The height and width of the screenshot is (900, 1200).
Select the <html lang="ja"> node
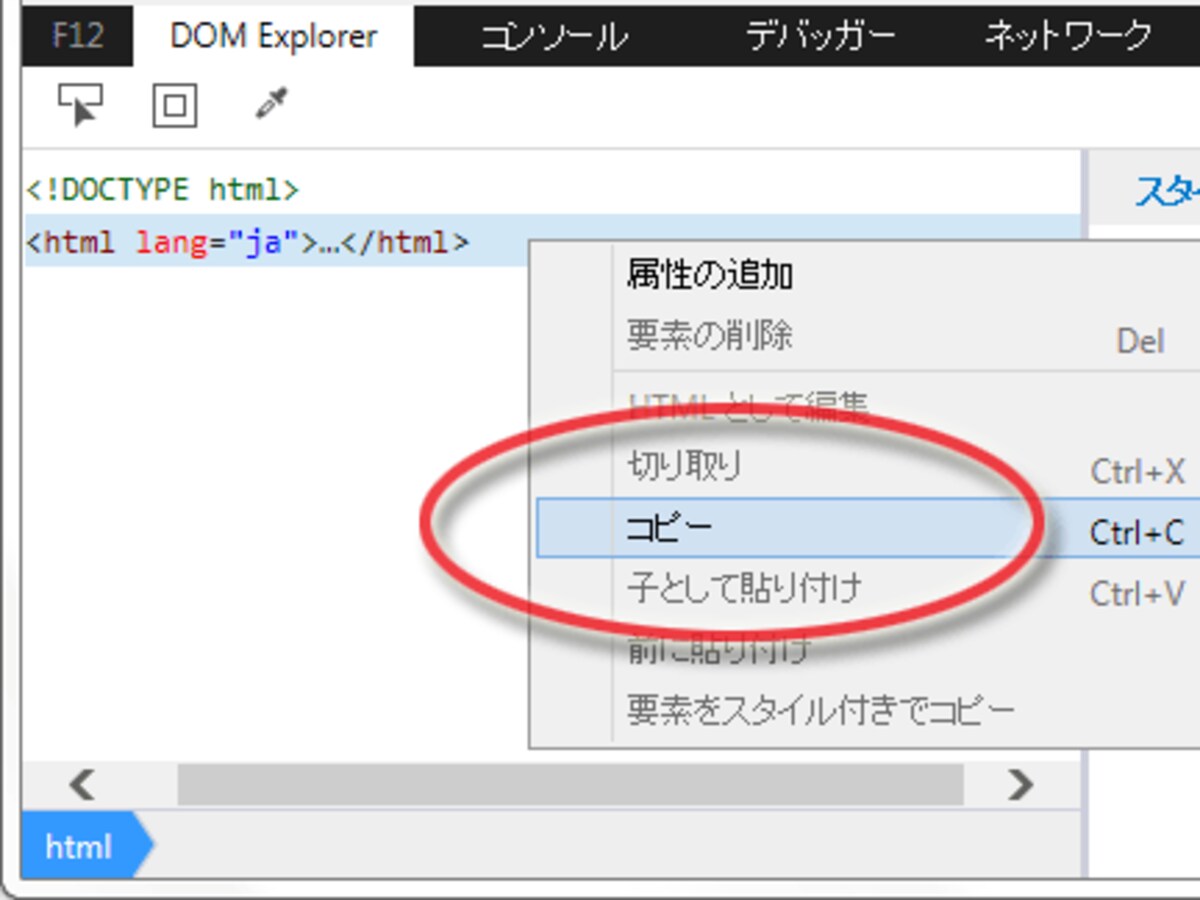point(247,242)
